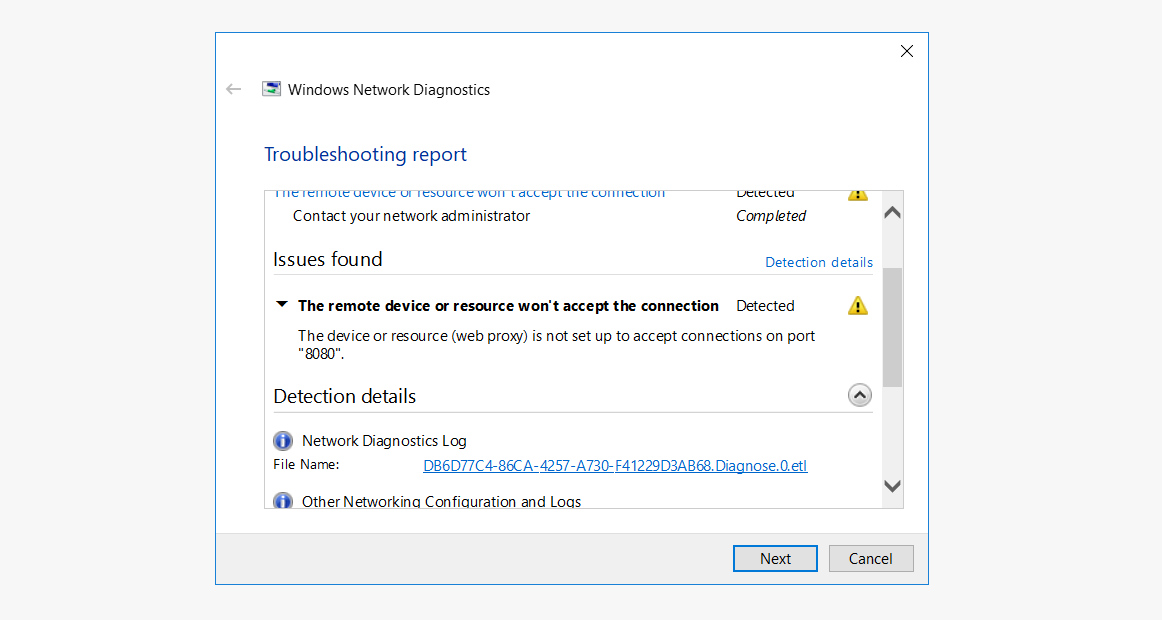Click the back arrow in the header

tap(234, 89)
